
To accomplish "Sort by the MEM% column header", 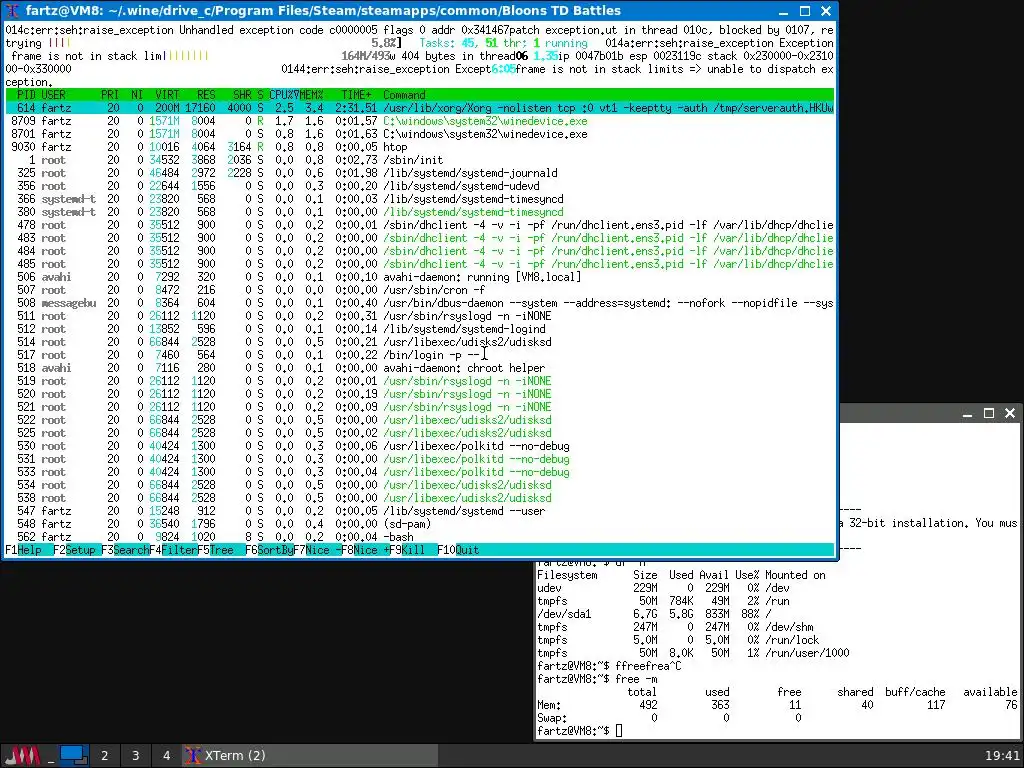I will [312, 95].
